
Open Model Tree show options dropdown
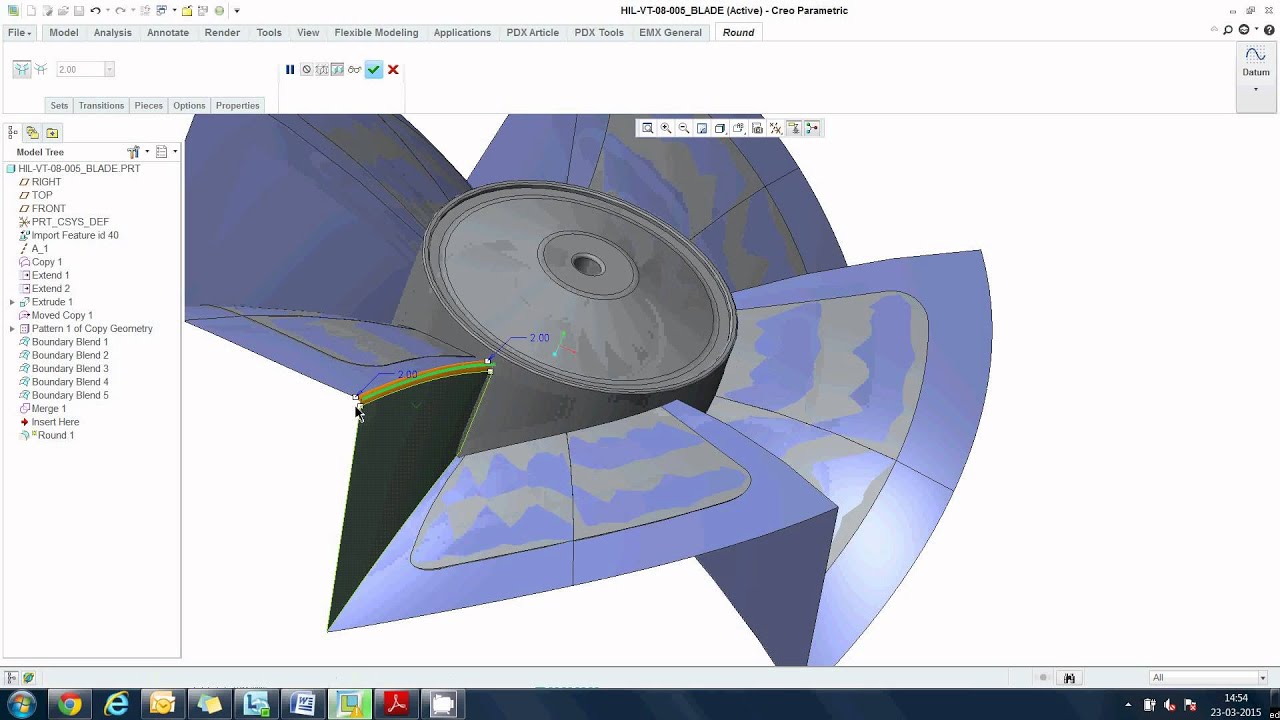166,152
